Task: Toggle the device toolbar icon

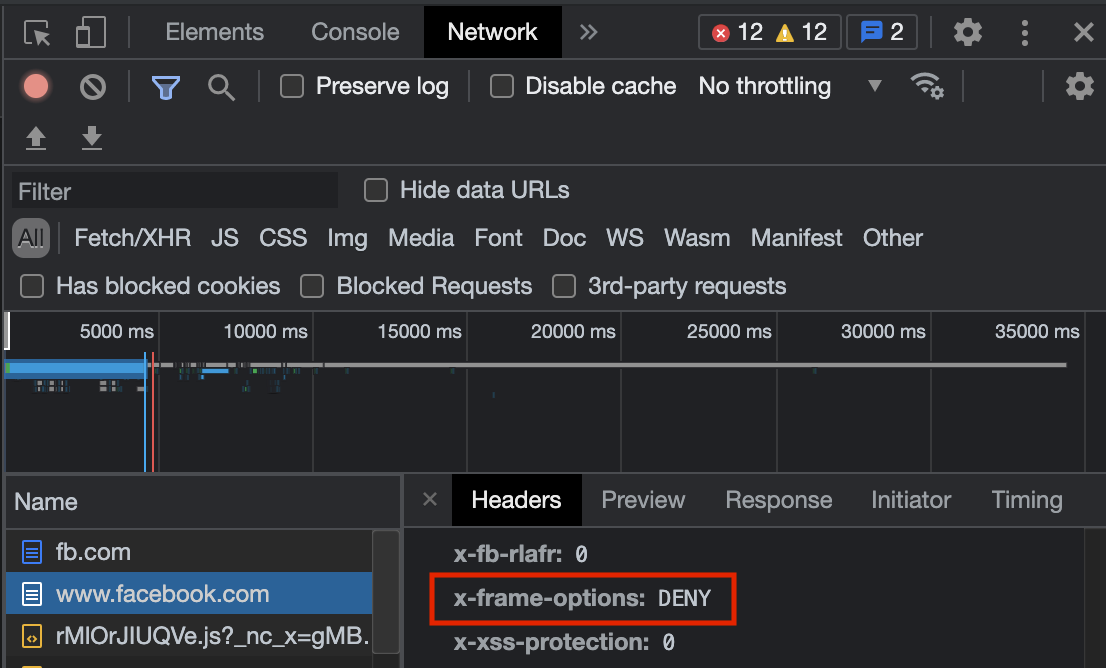Action: click(90, 32)
